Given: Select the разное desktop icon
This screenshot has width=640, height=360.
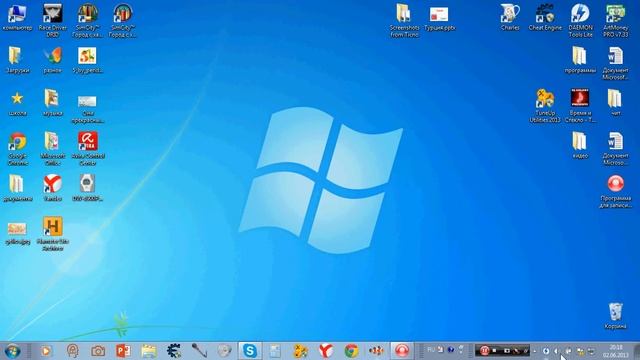Looking at the screenshot, I should (52, 60).
